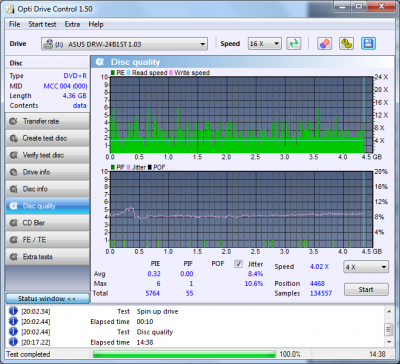This screenshot has height=364, width=400.
Task: Click the status log scroll down arrow
Action: tap(389, 342)
